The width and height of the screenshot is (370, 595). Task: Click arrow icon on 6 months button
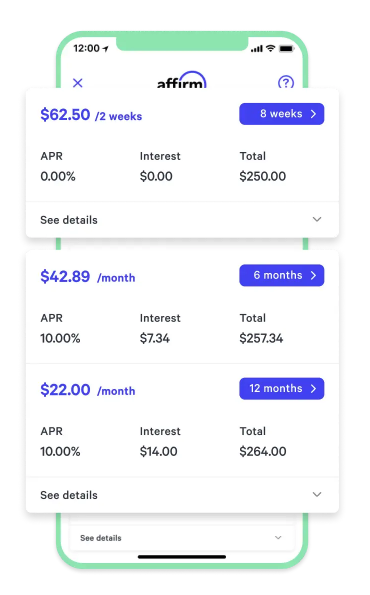point(313,275)
